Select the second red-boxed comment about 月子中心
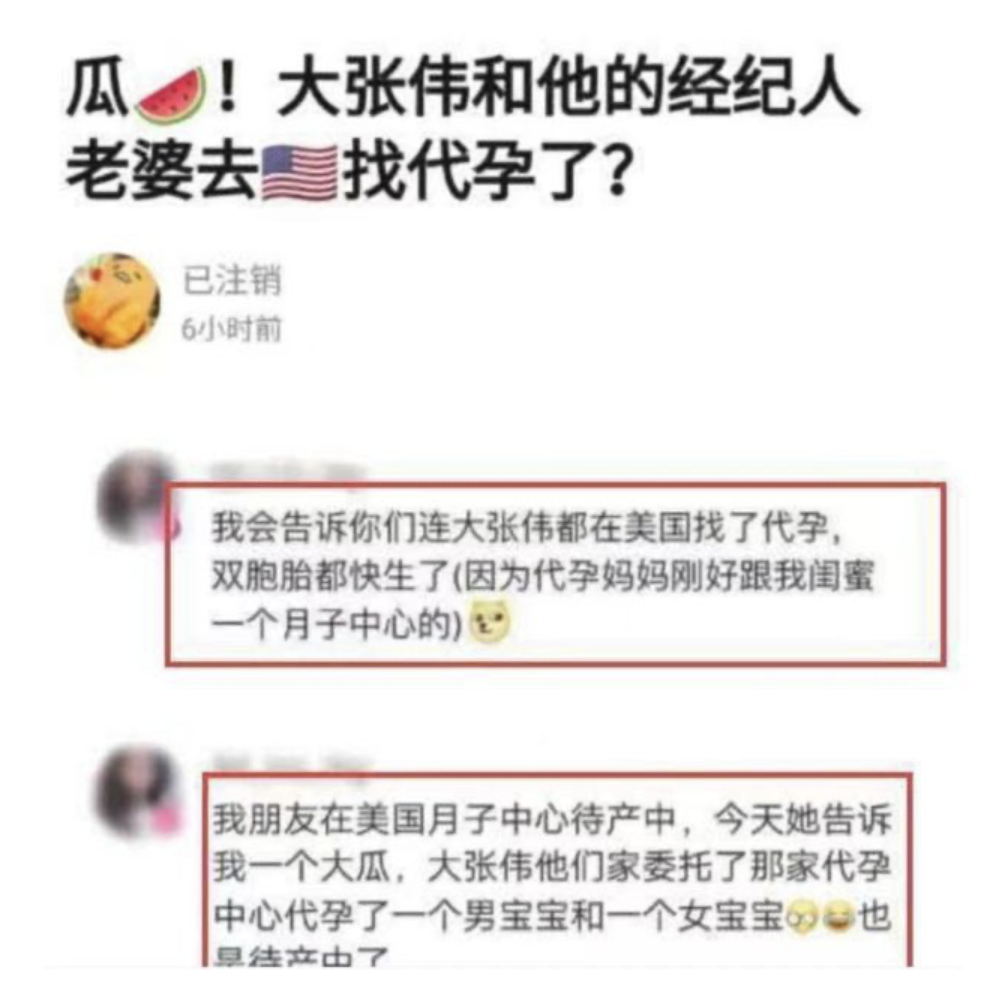 pos(557,869)
